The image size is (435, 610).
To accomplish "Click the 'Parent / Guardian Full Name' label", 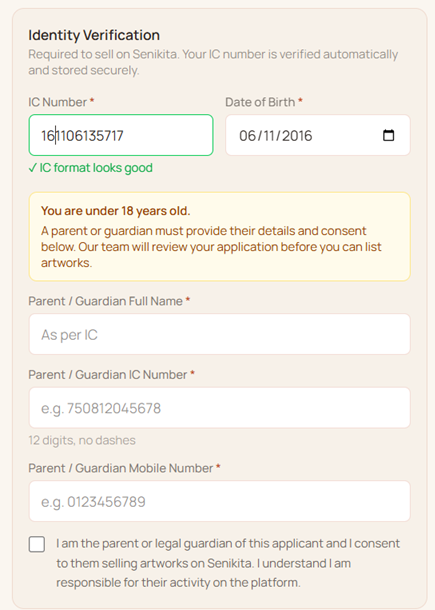I will pyautogui.click(x=105, y=301).
